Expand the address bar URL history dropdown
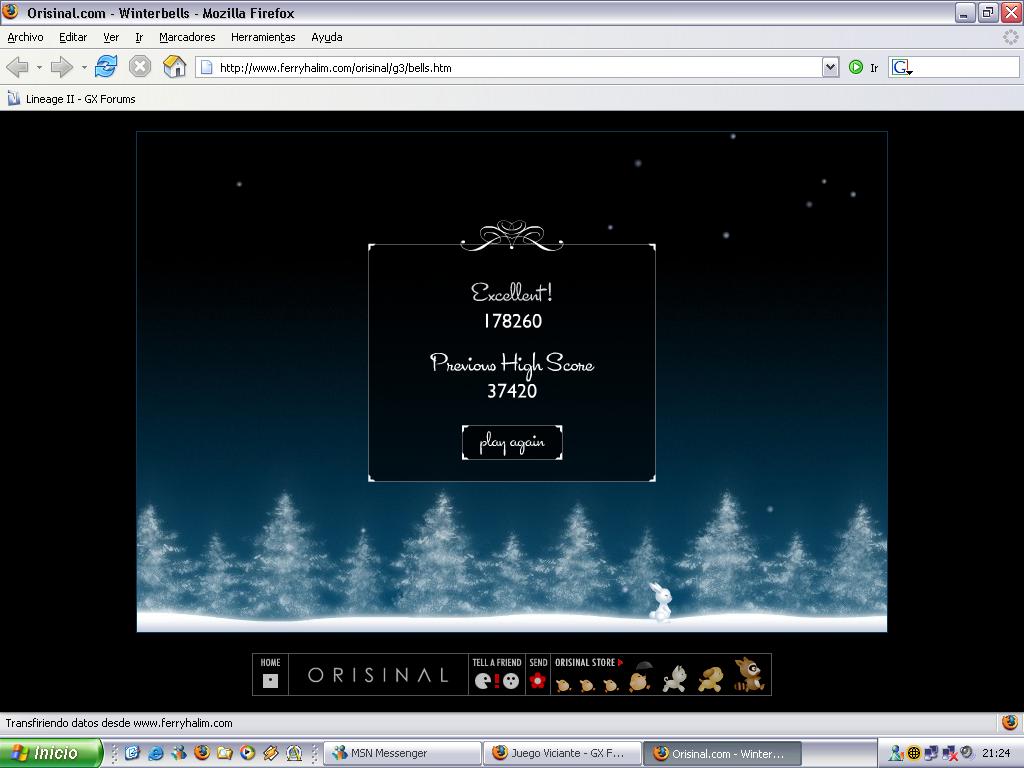The width and height of the screenshot is (1024, 768). point(830,67)
